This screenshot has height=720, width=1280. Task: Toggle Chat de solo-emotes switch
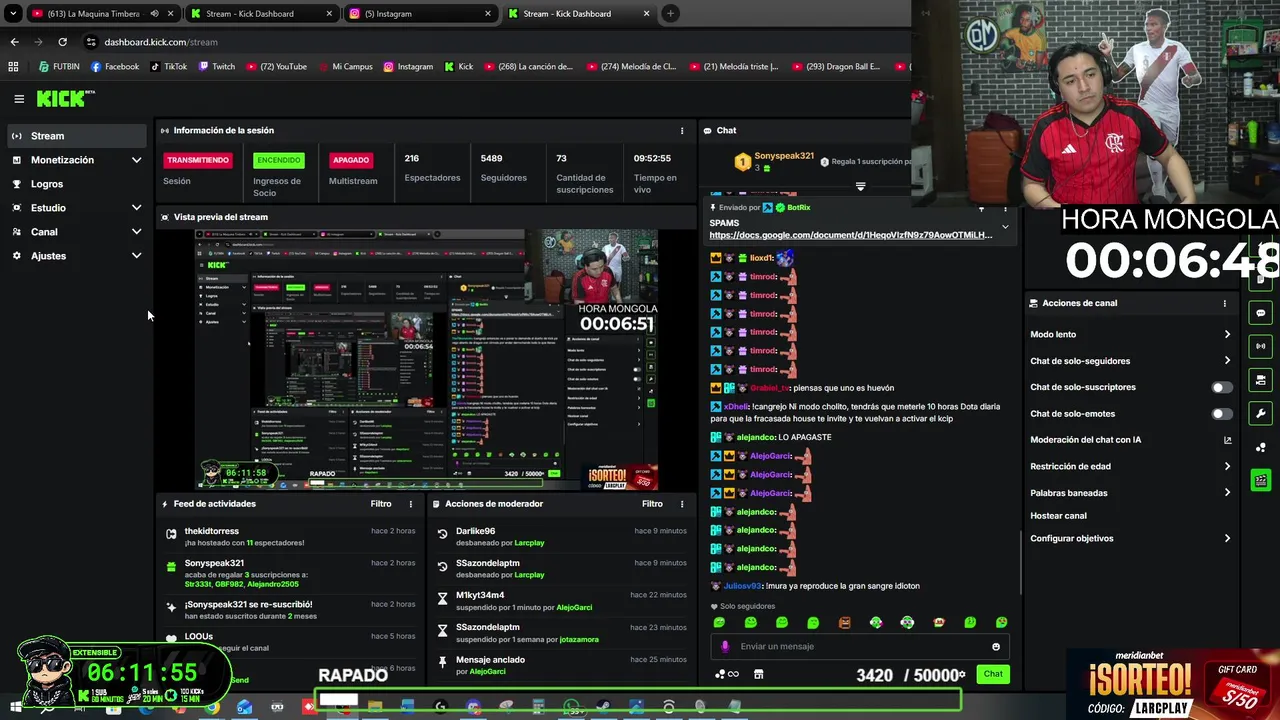1222,414
